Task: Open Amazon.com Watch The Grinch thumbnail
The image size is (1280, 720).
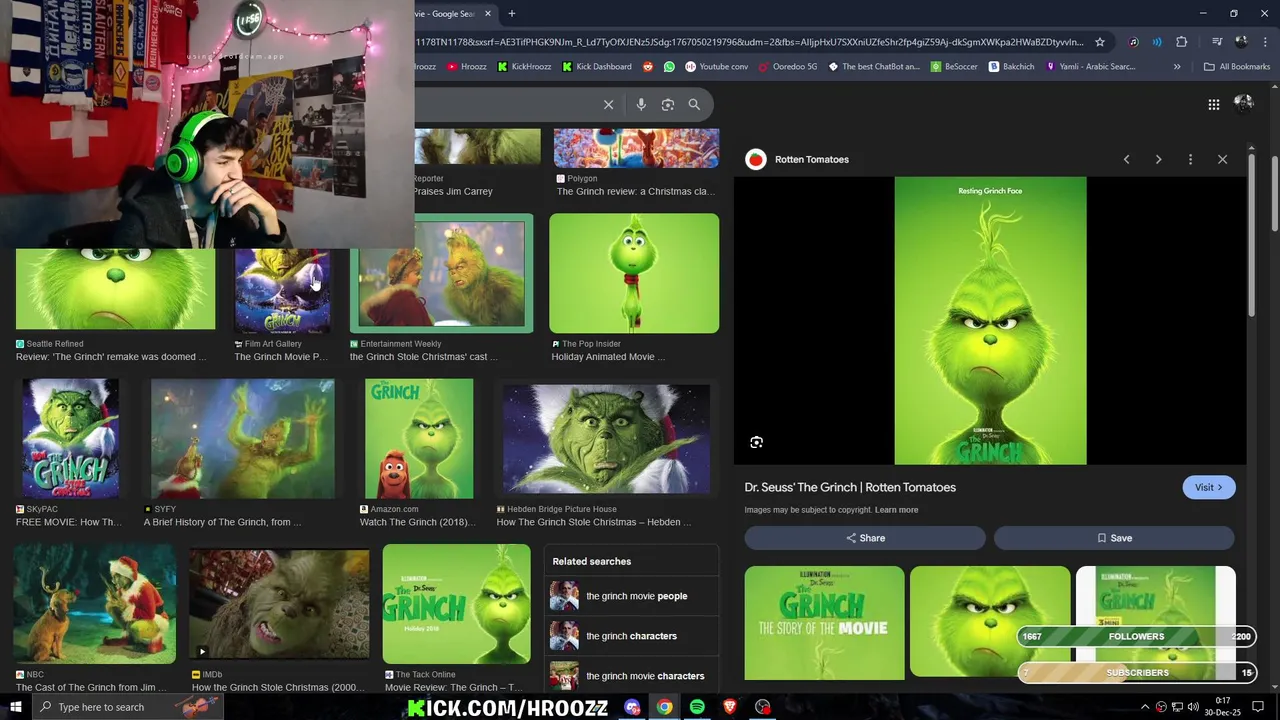Action: pyautogui.click(x=419, y=438)
